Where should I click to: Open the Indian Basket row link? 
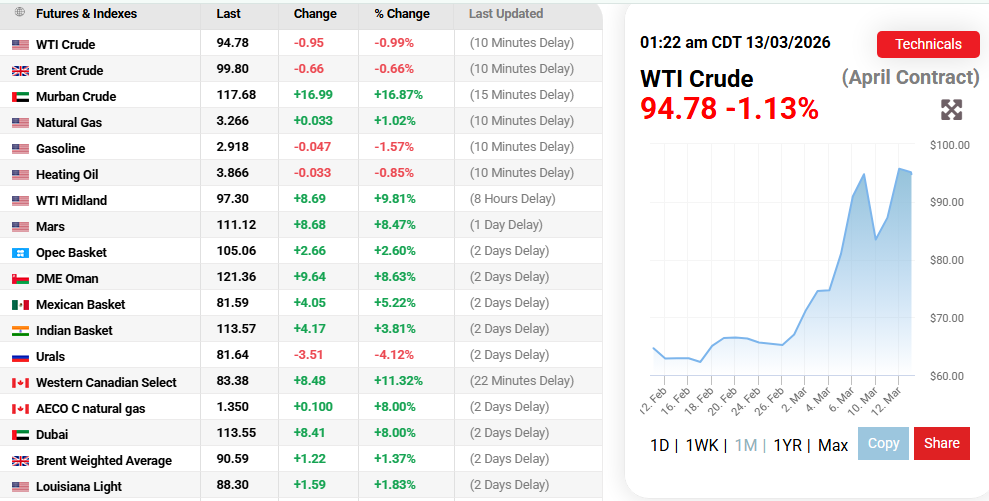coord(74,331)
